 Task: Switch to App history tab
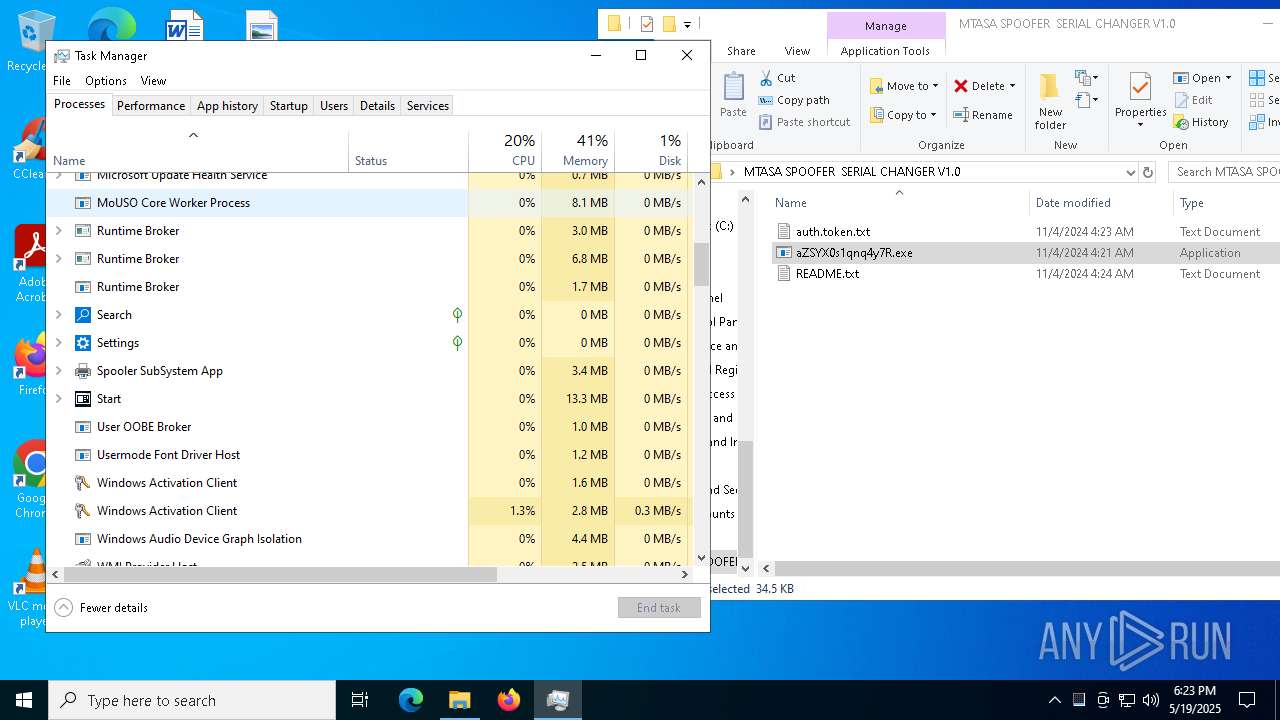227,106
